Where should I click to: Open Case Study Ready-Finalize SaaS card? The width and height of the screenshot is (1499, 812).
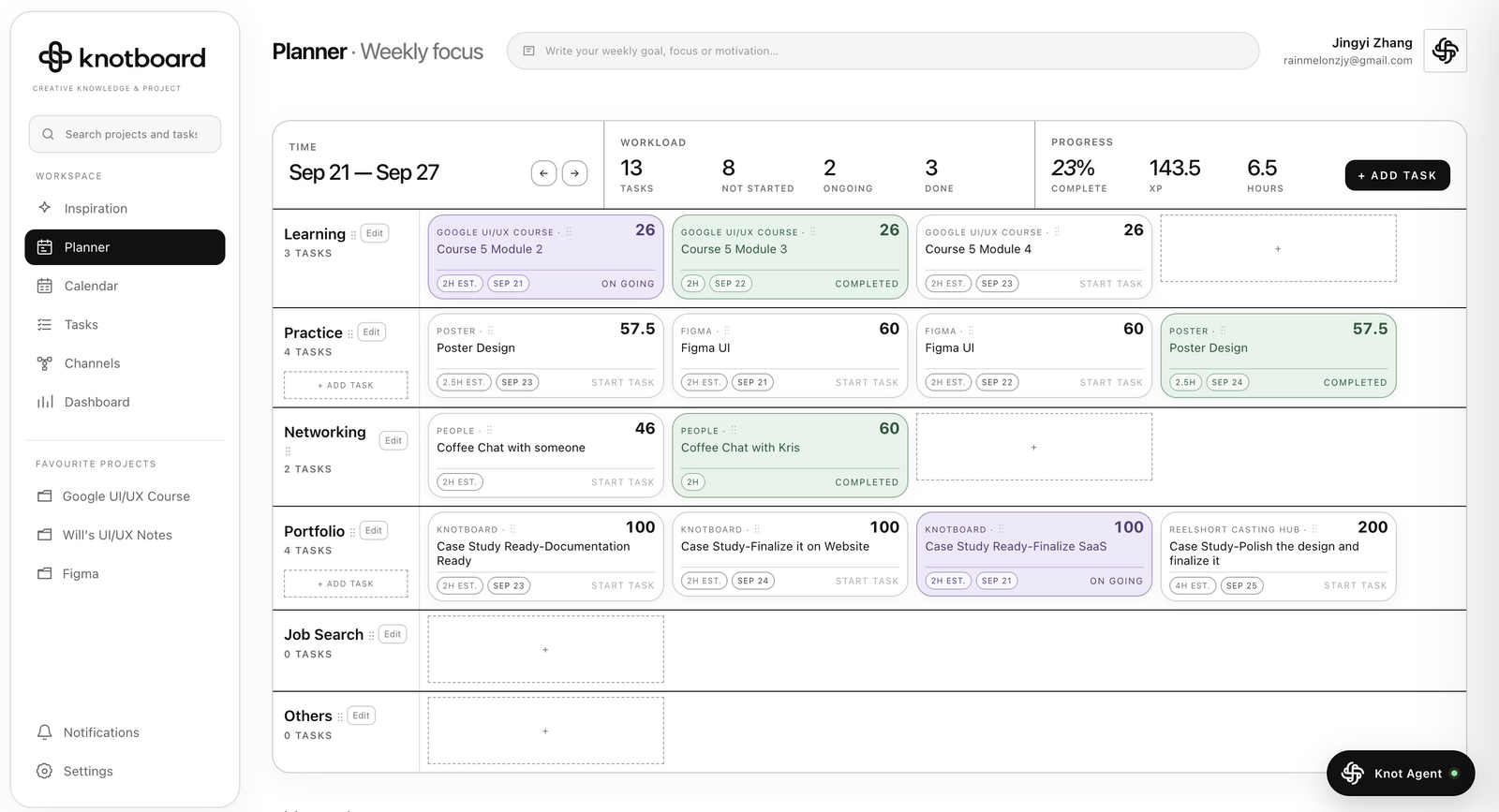tap(1034, 554)
